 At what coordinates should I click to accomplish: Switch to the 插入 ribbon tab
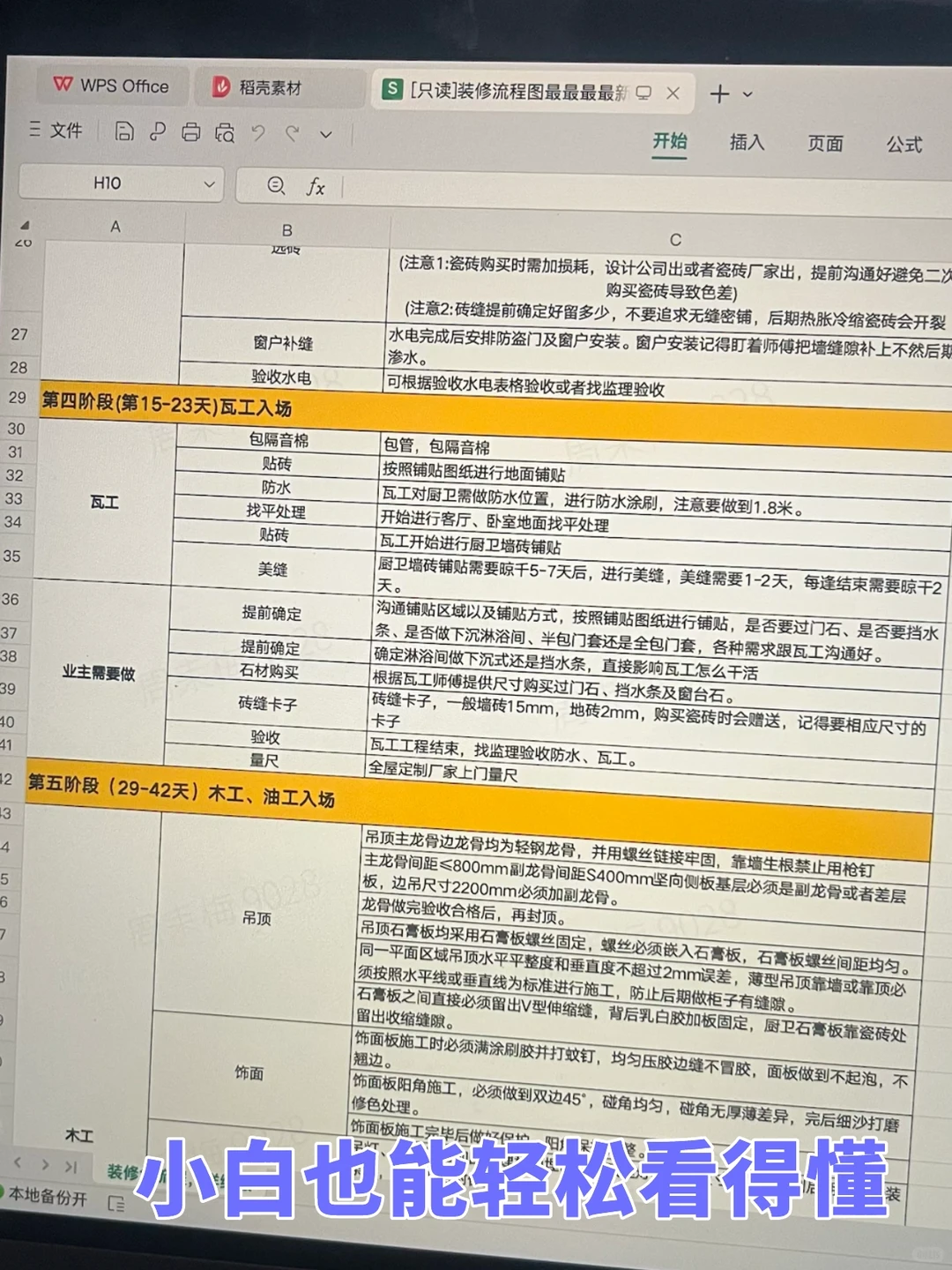tap(747, 143)
